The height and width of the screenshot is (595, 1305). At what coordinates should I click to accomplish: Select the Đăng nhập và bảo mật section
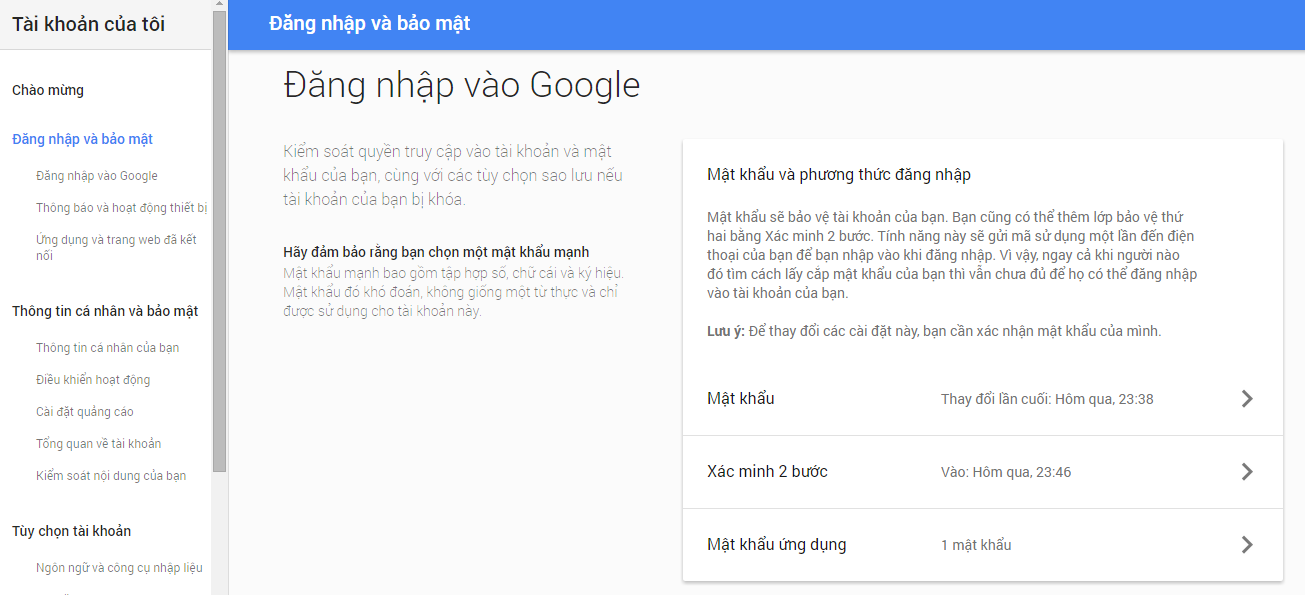point(82,139)
